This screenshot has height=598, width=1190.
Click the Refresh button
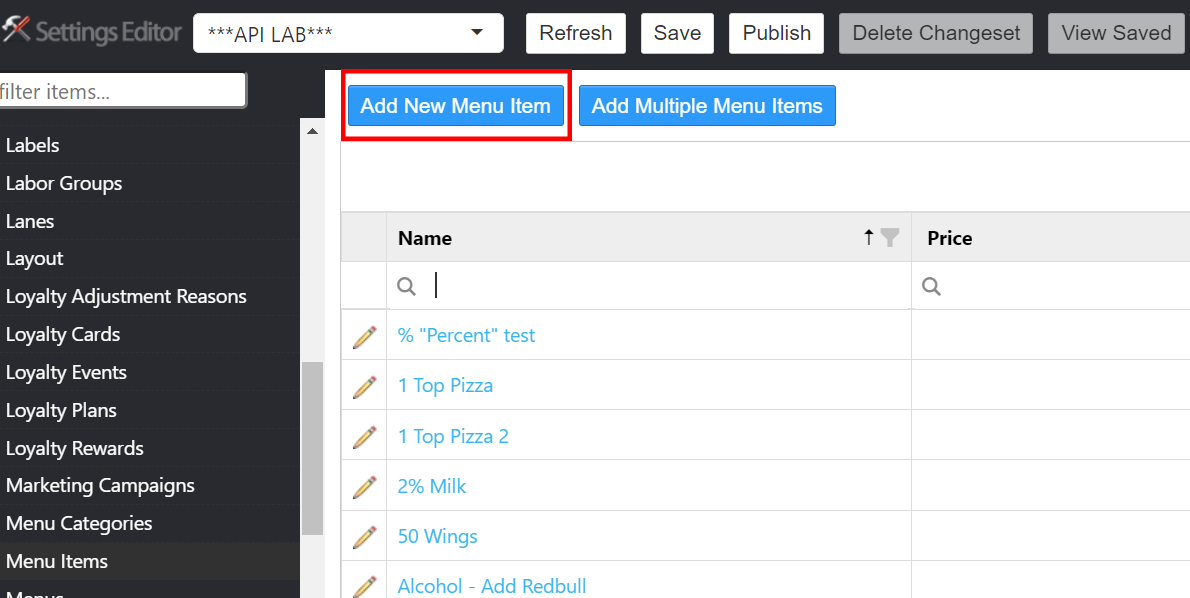point(575,33)
